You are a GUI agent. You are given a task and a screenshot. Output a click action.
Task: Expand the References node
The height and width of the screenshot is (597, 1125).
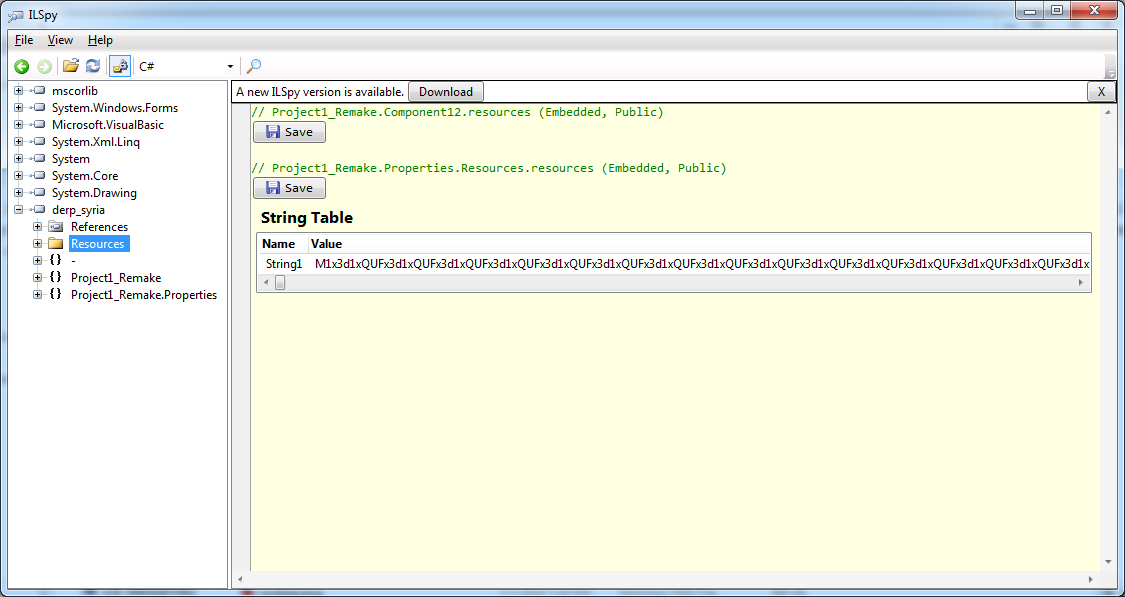[37, 227]
